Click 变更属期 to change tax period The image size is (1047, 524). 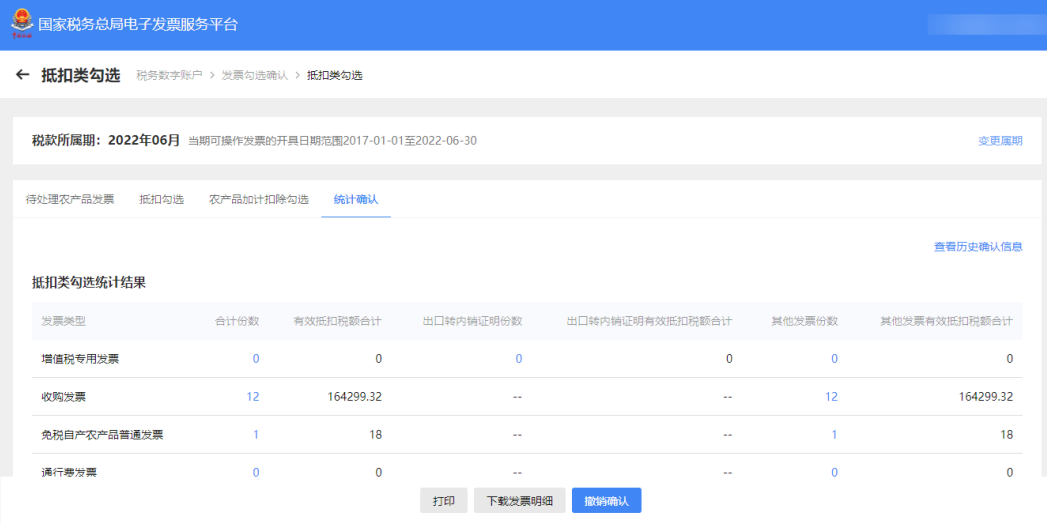click(x=1000, y=141)
